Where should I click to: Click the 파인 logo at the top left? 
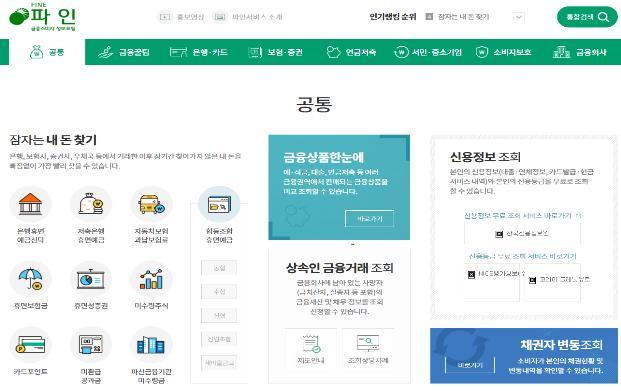coord(42,17)
